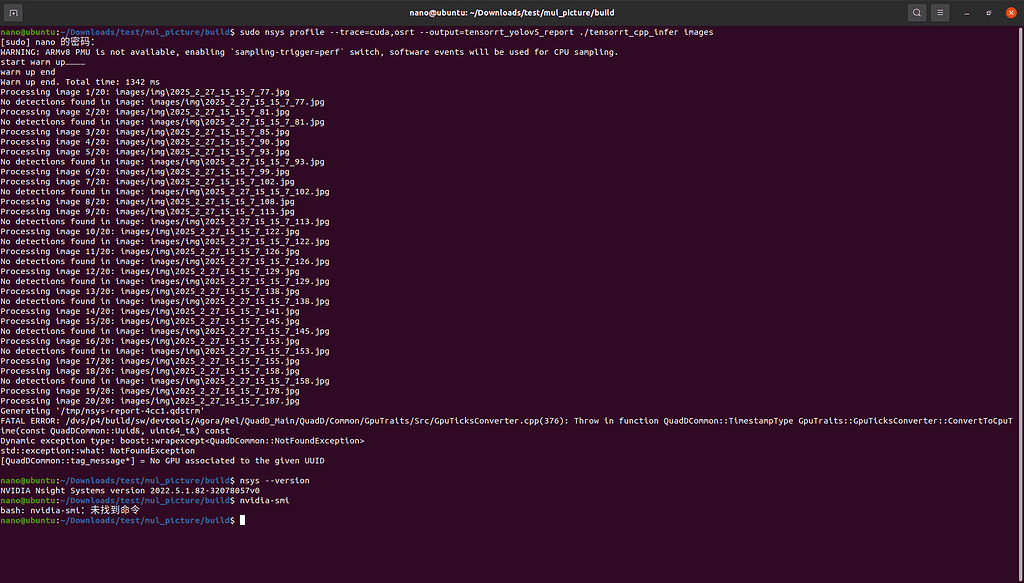Click the window title showing the build path
Image resolution: width=1024 pixels, height=583 pixels.
click(512, 12)
